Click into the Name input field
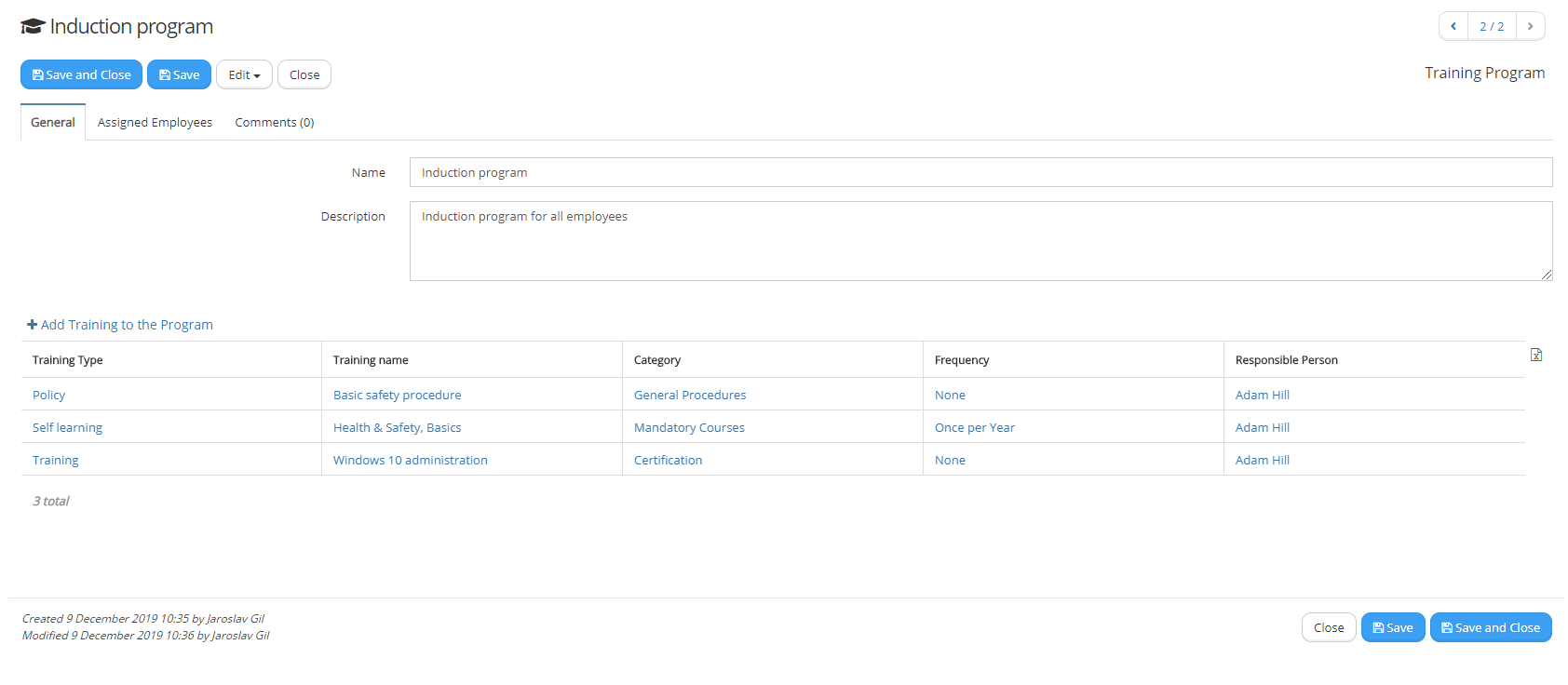 pyautogui.click(x=980, y=172)
